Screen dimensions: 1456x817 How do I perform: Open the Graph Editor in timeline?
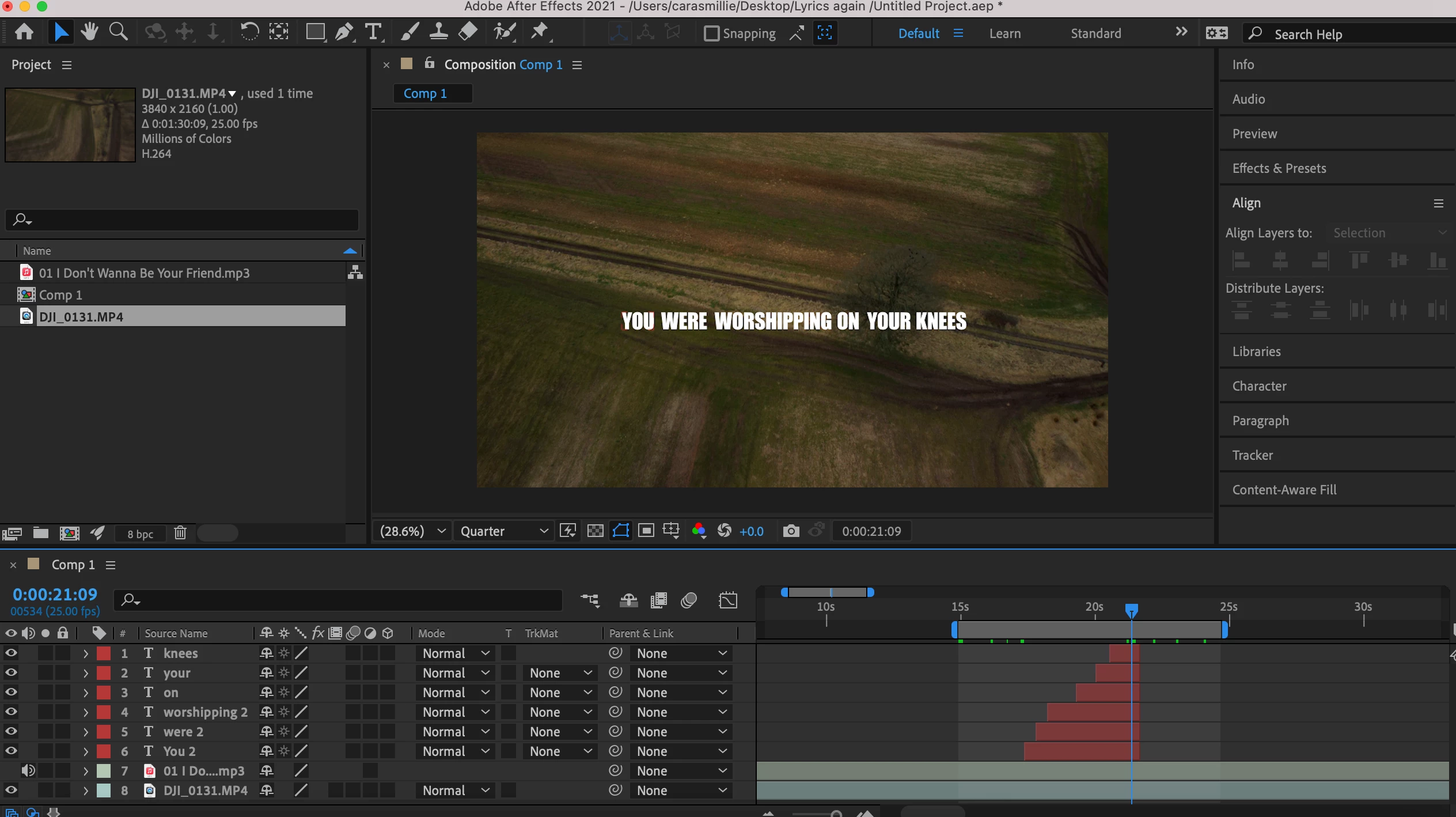click(x=728, y=600)
